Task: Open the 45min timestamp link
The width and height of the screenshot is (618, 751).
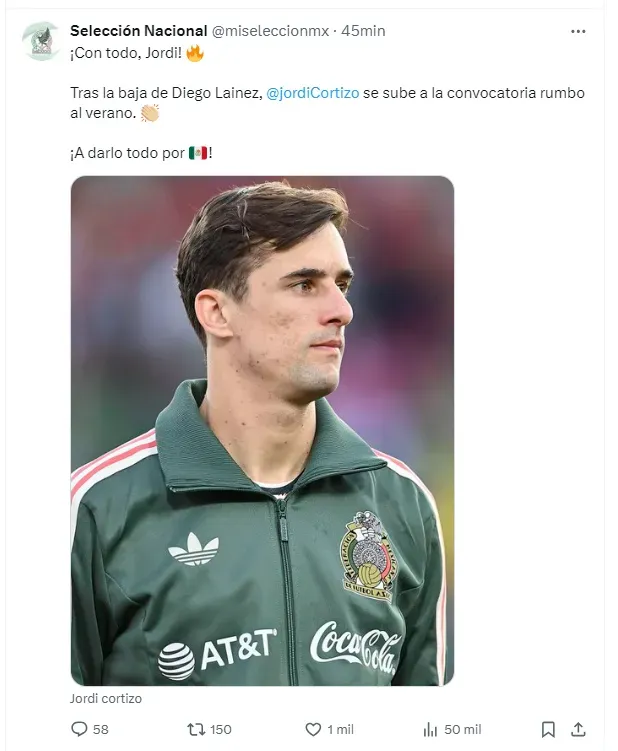Action: click(x=363, y=31)
